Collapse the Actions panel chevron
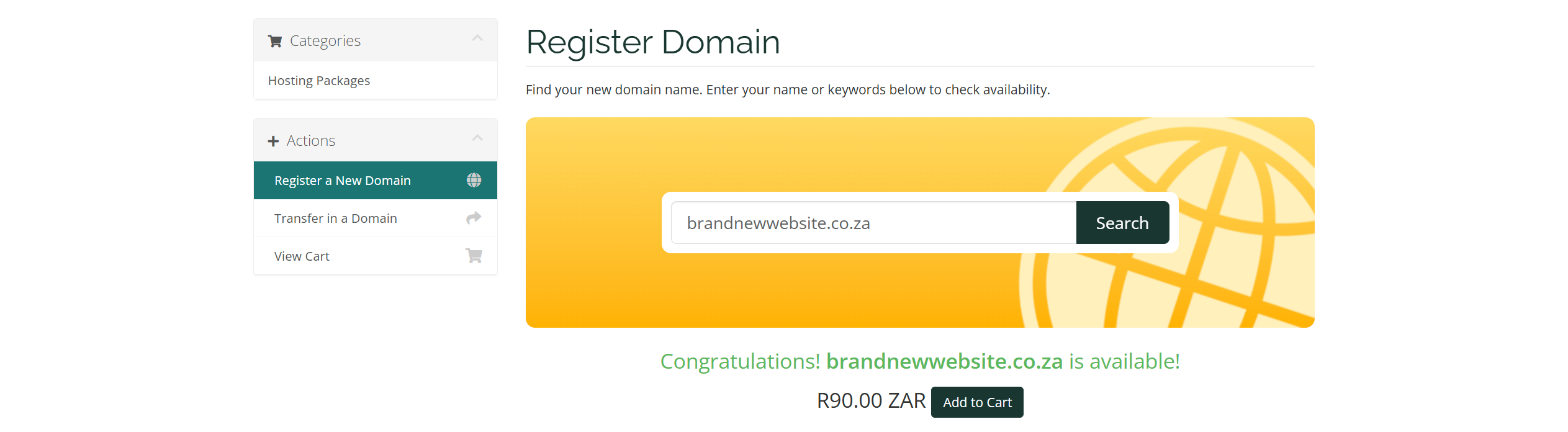This screenshot has width=1568, height=432. pos(477,138)
